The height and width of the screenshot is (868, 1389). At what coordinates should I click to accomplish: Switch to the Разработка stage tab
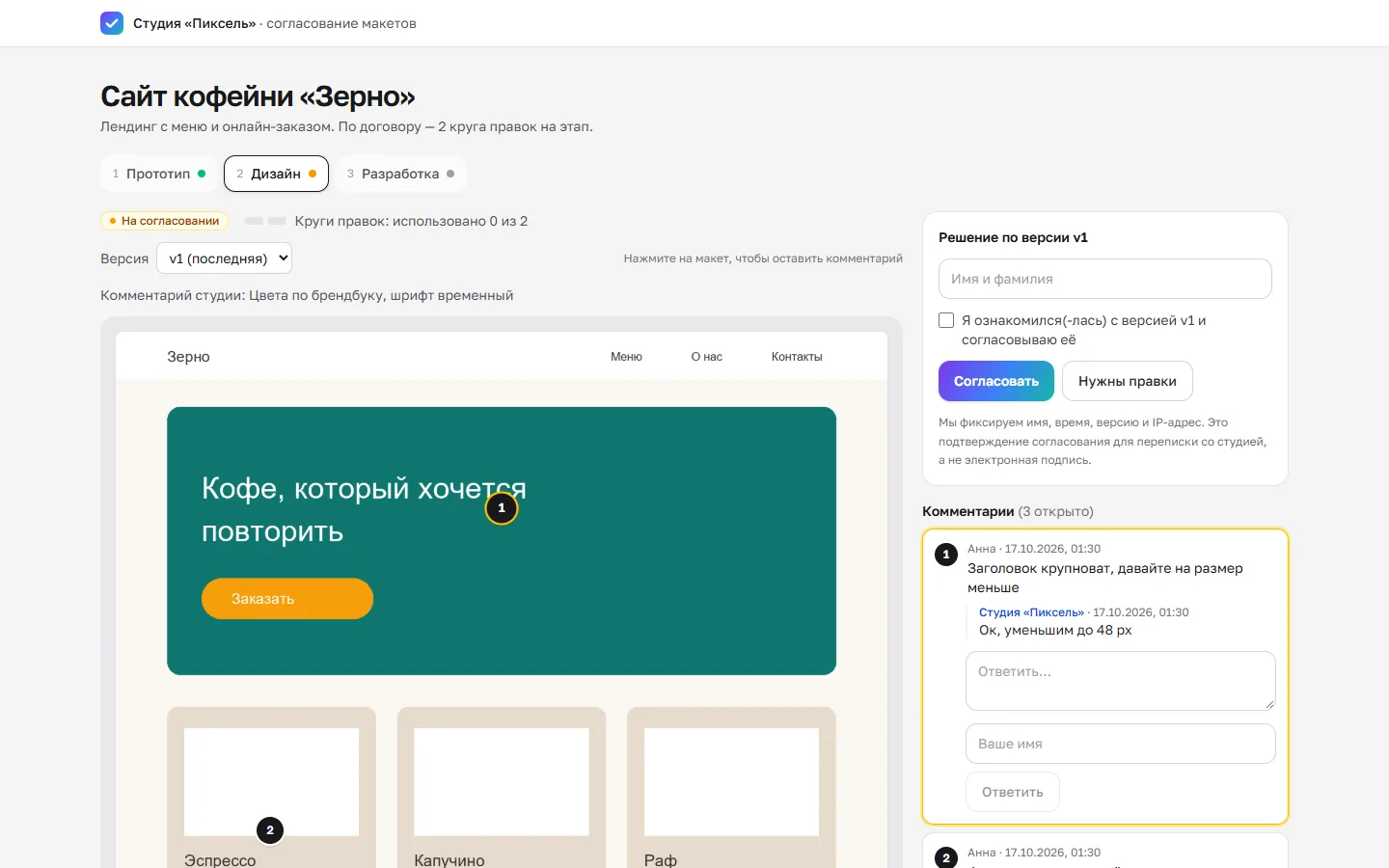point(400,174)
